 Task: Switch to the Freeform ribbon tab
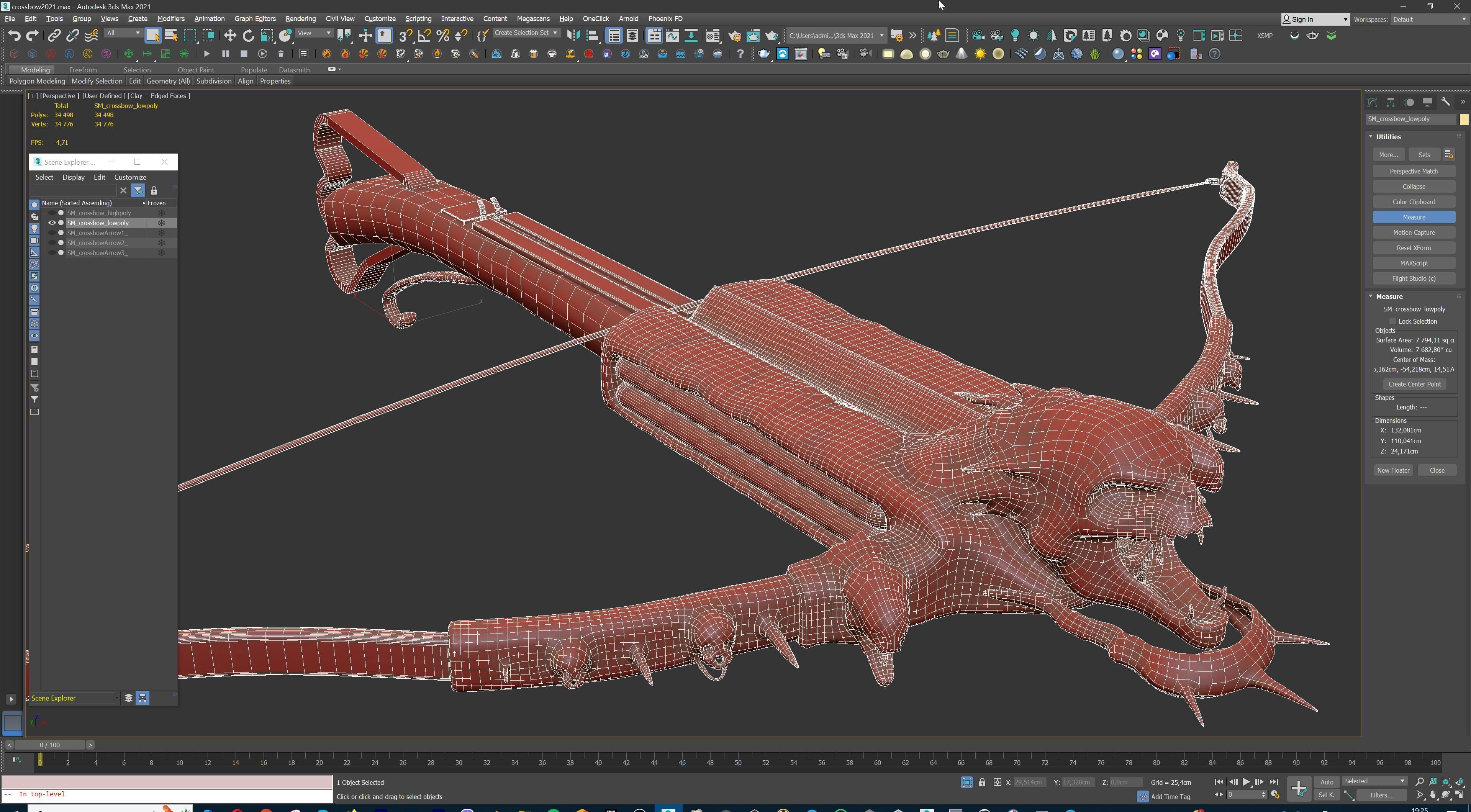click(83, 70)
